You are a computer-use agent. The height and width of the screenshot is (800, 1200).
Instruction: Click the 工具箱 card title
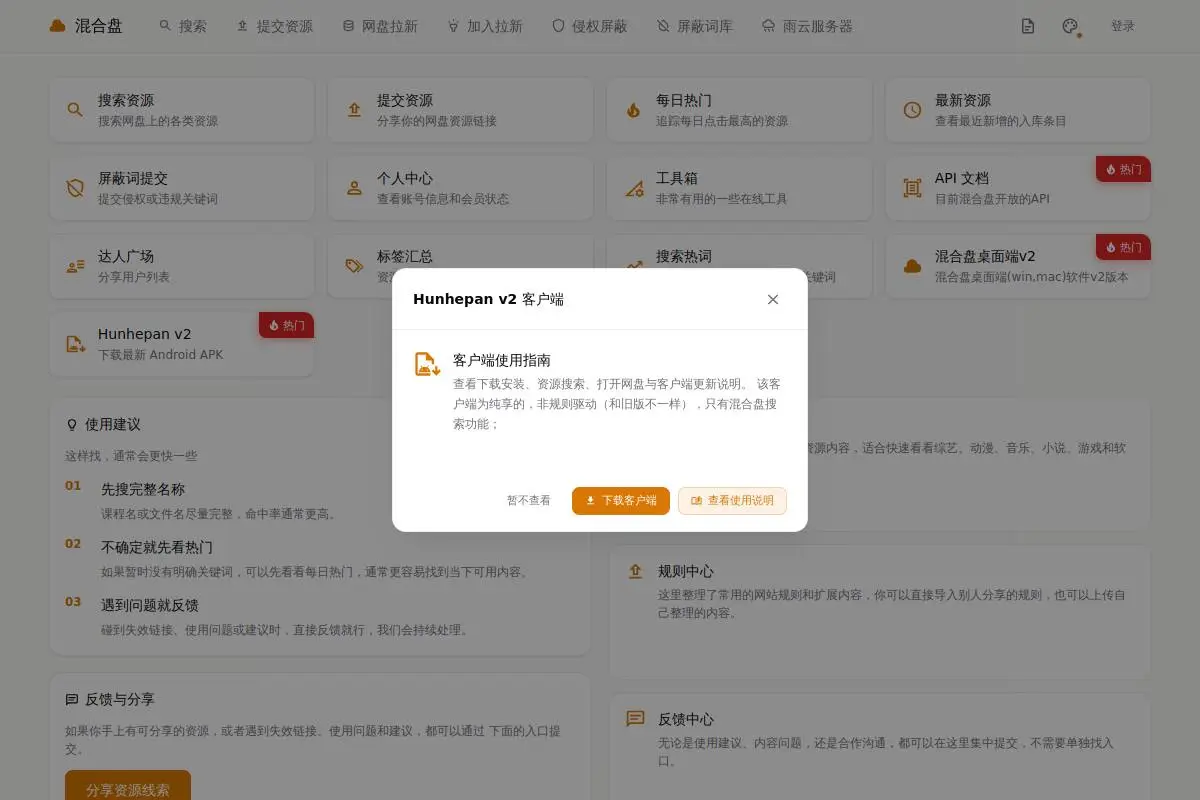coord(677,178)
